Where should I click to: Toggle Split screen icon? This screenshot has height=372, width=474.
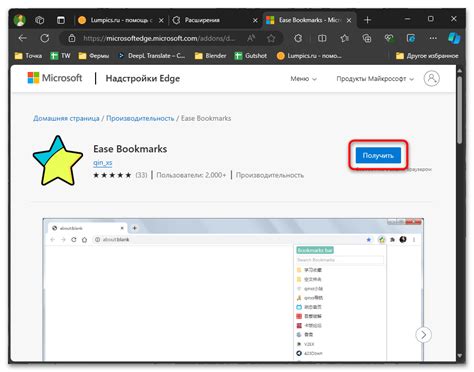[x=322, y=38]
